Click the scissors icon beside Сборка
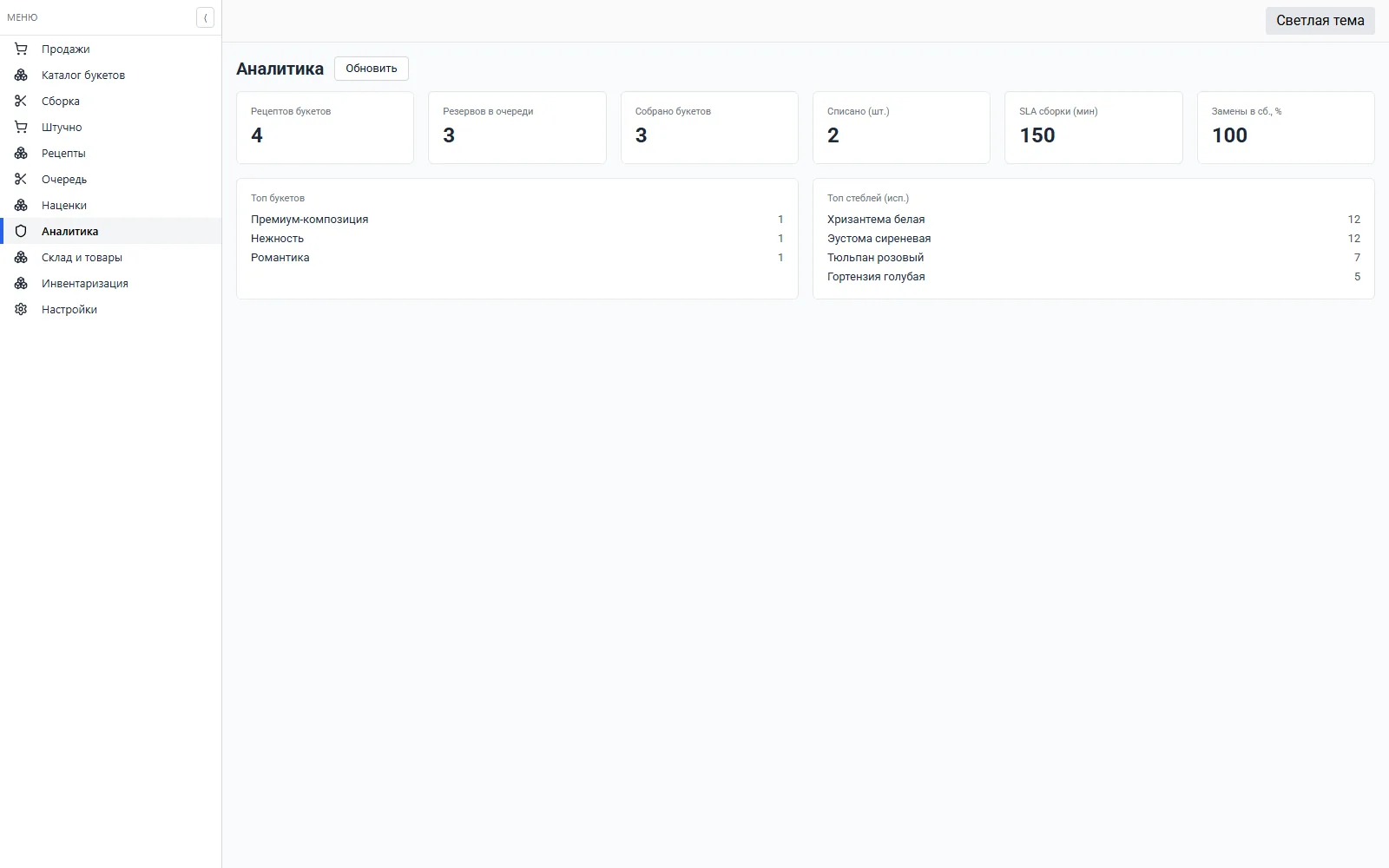Screen dimensions: 1389x868 21,101
